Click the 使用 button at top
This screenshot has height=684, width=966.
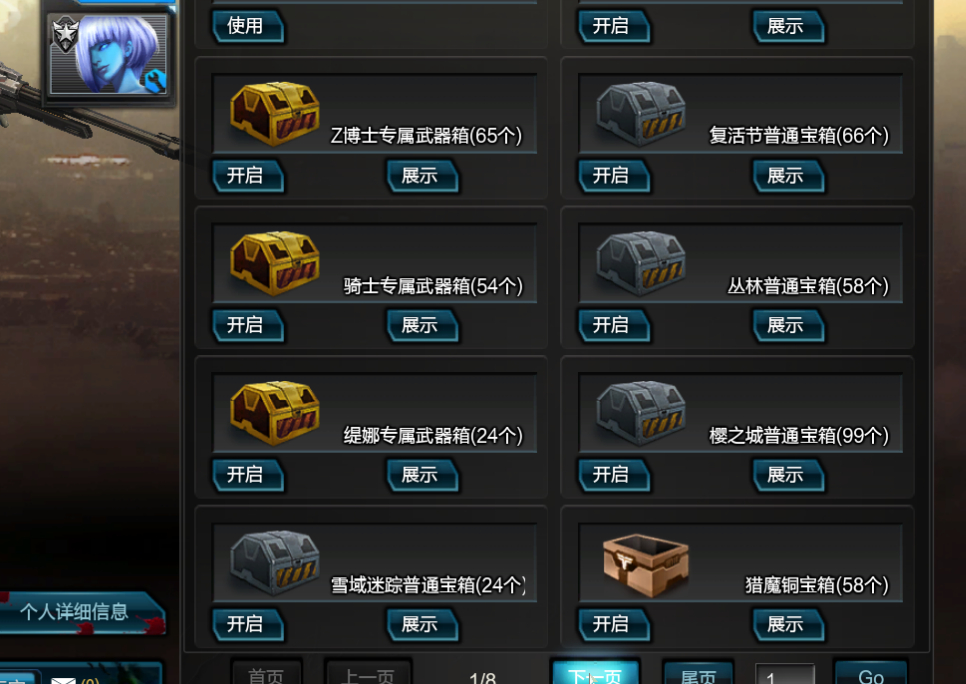248,26
